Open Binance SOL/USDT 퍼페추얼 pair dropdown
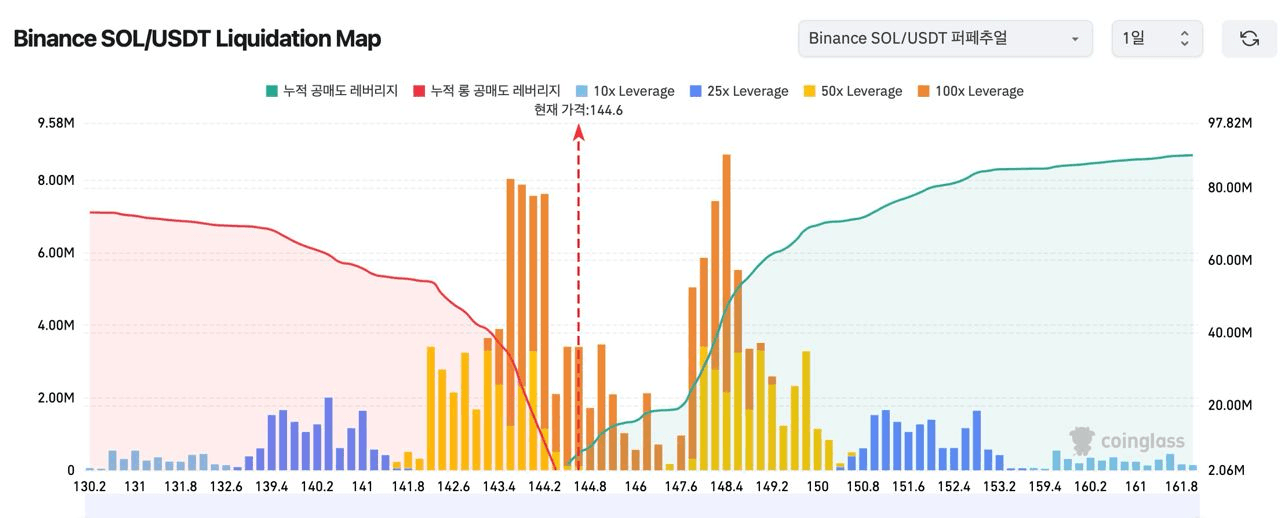Screen dimensions: 1280x518 [x=945, y=38]
